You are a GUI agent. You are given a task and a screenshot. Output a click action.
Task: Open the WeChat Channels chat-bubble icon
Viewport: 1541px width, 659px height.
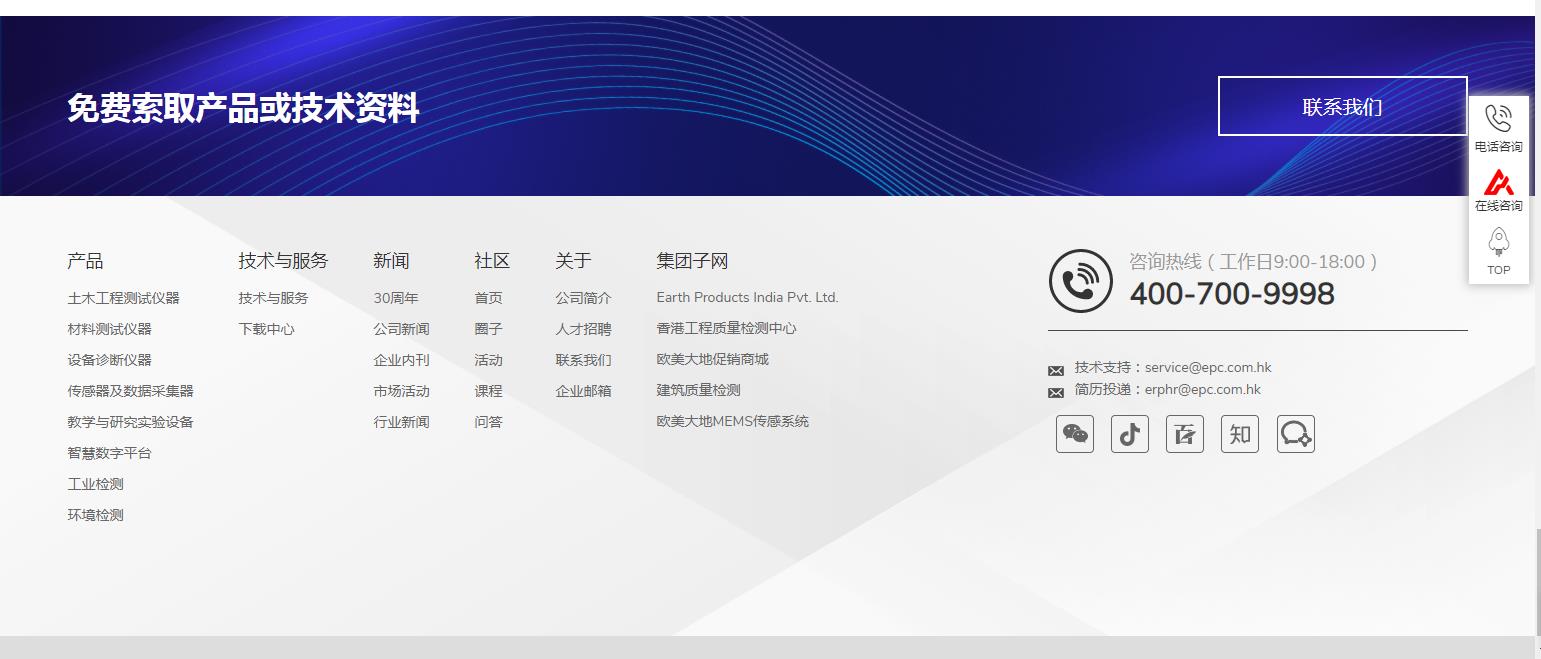coord(1296,434)
